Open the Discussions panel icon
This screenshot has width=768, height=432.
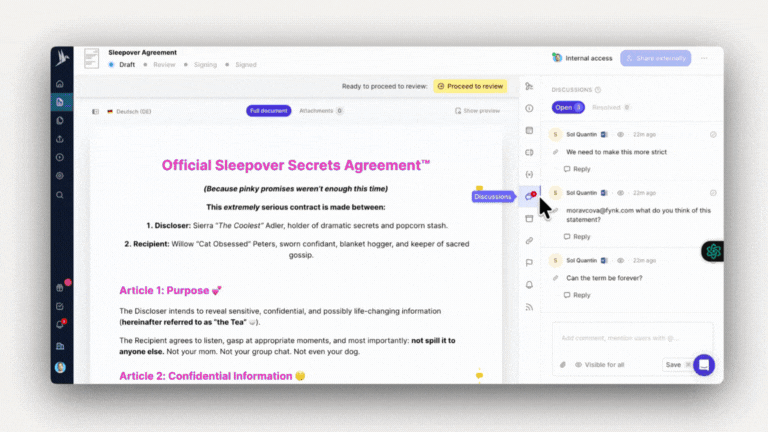529,196
